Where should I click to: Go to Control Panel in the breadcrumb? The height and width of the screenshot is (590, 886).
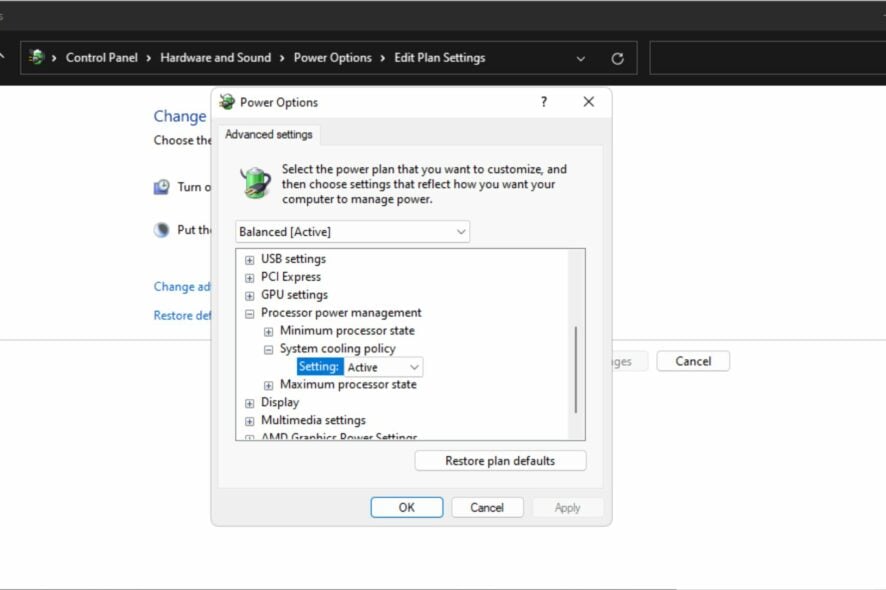click(x=102, y=58)
